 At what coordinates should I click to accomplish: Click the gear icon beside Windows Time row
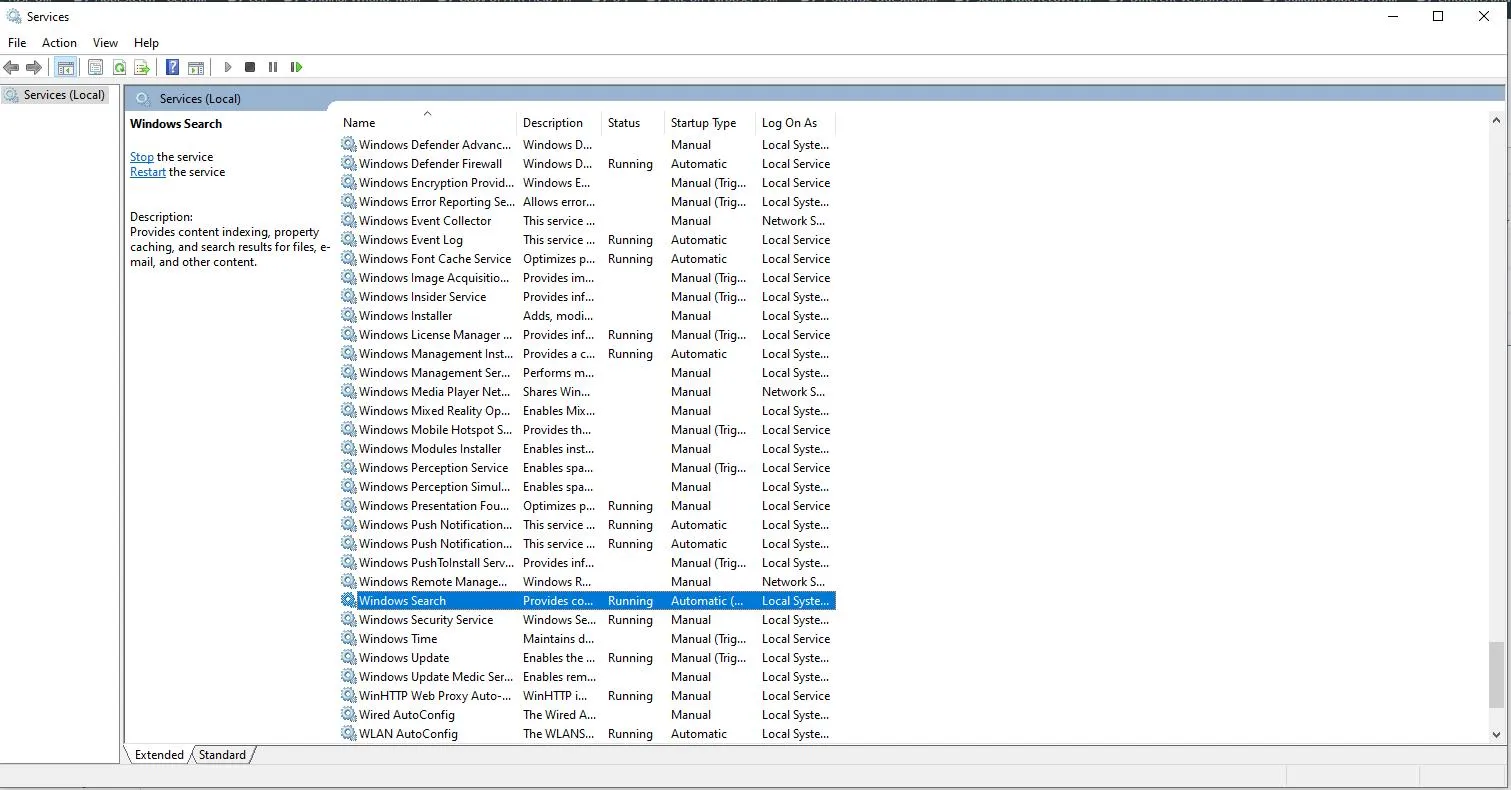[x=348, y=639]
